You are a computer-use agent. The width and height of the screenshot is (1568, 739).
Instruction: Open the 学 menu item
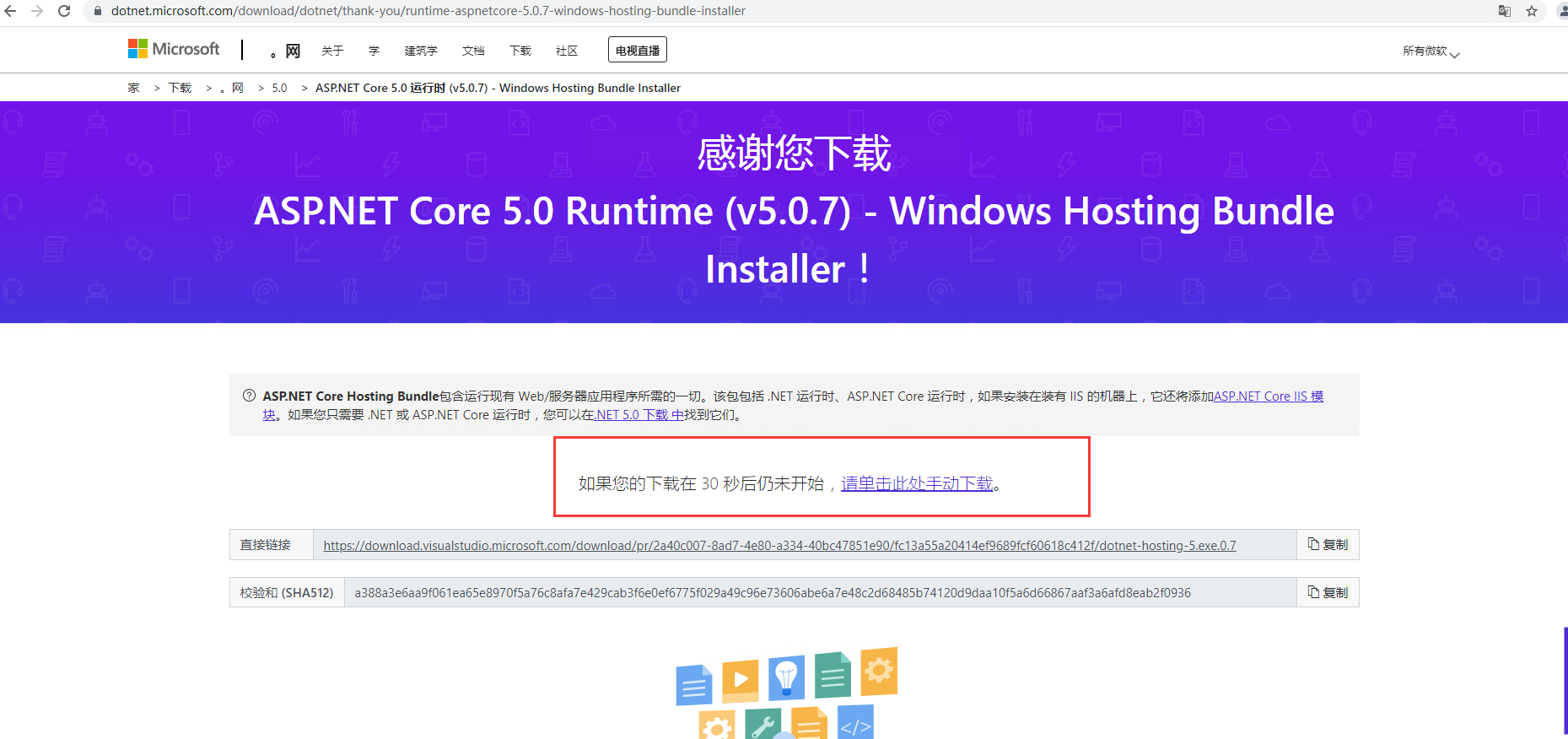point(374,51)
